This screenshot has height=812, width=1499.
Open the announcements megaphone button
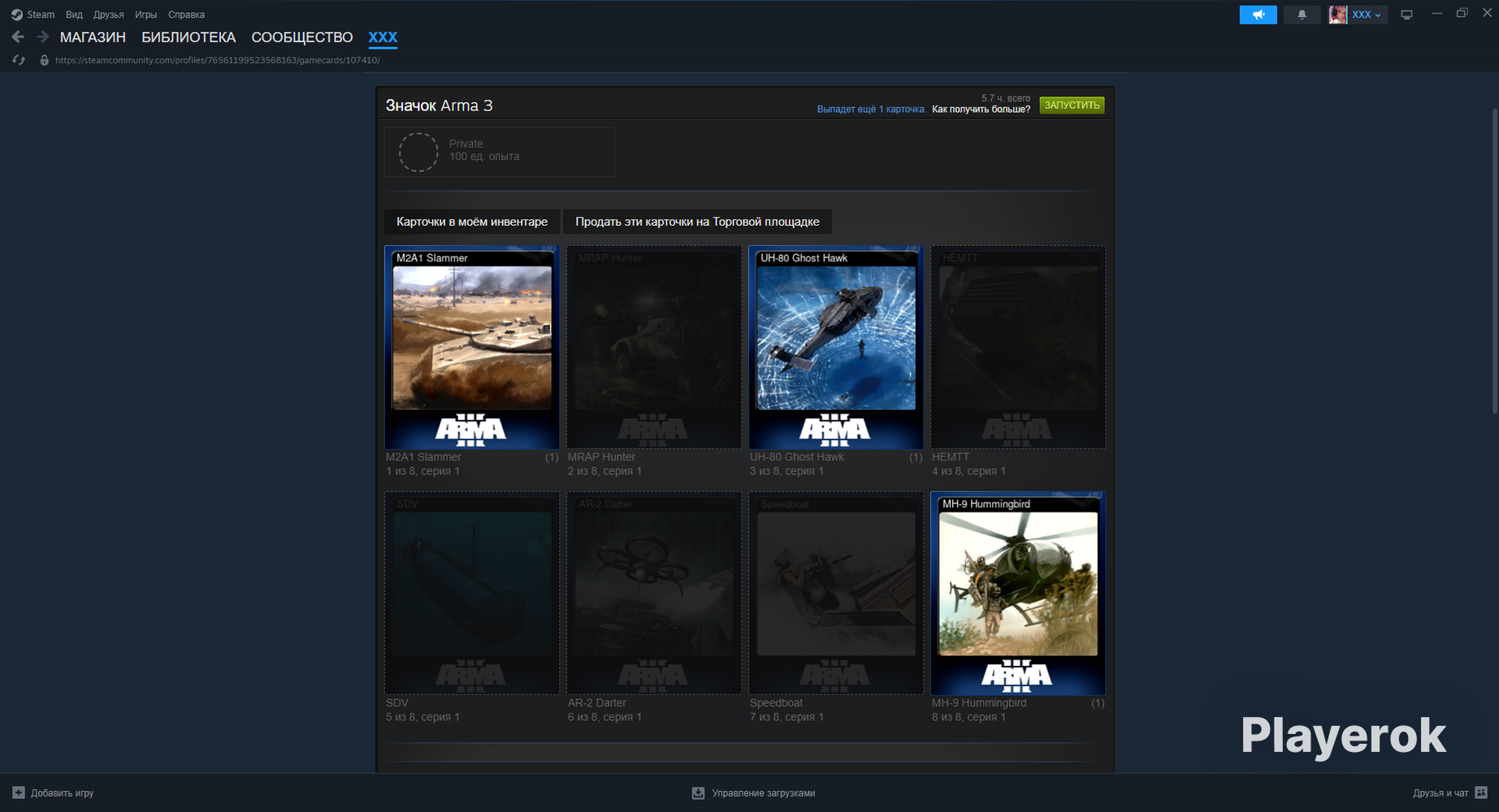tap(1258, 15)
